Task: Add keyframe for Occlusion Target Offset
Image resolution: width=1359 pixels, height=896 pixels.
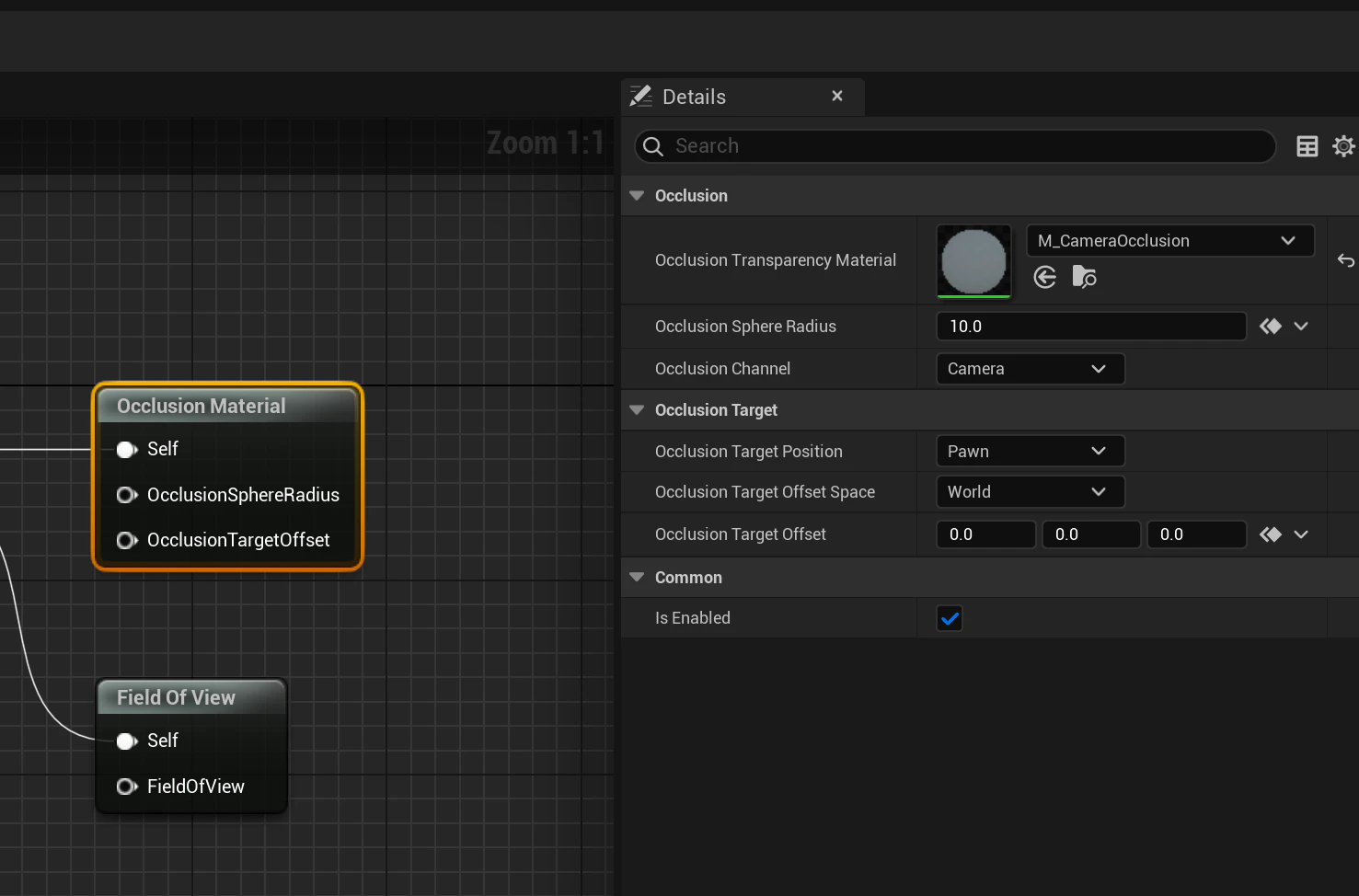Action: (1271, 534)
